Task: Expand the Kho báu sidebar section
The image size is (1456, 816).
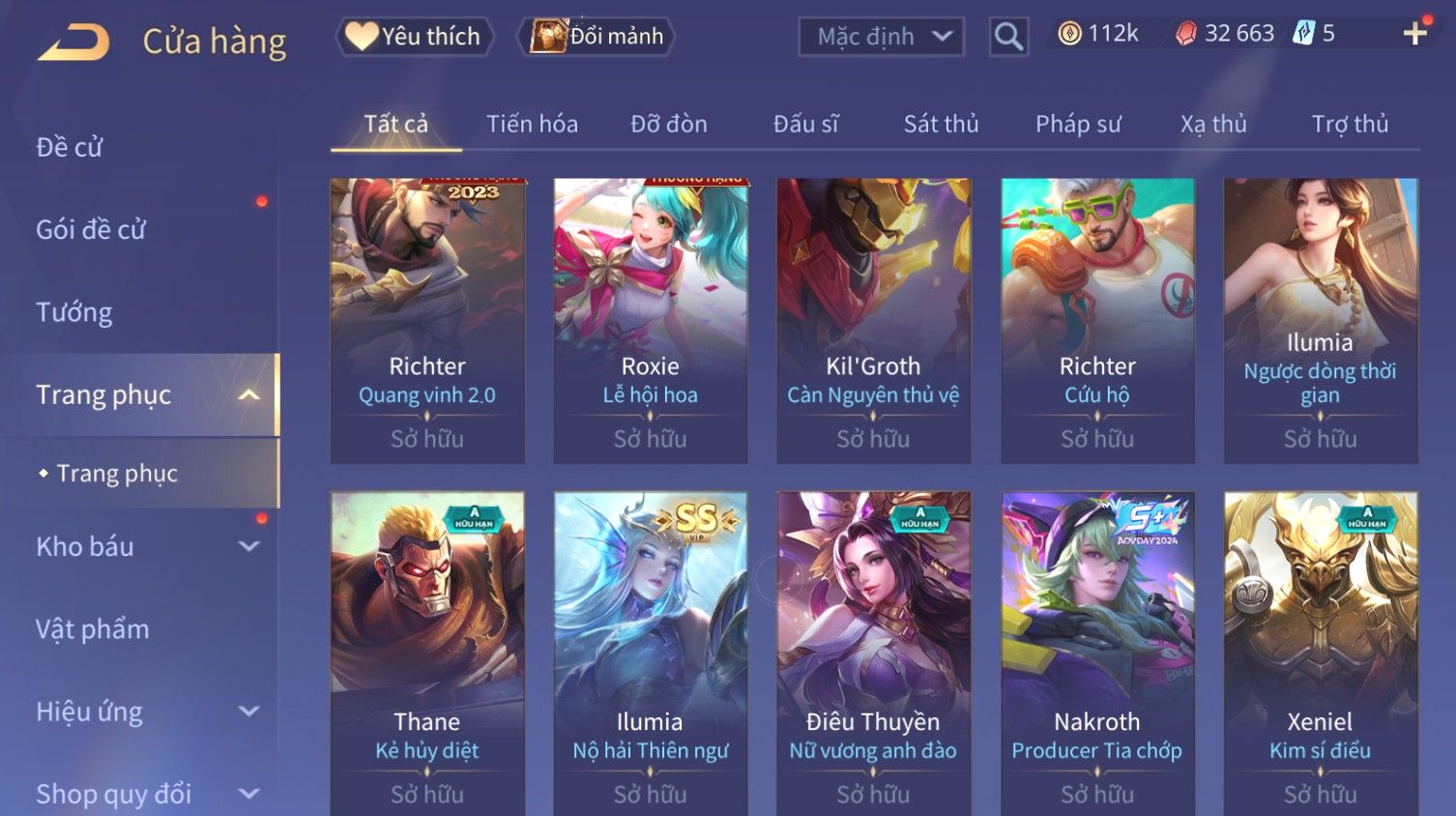Action: pyautogui.click(x=248, y=546)
